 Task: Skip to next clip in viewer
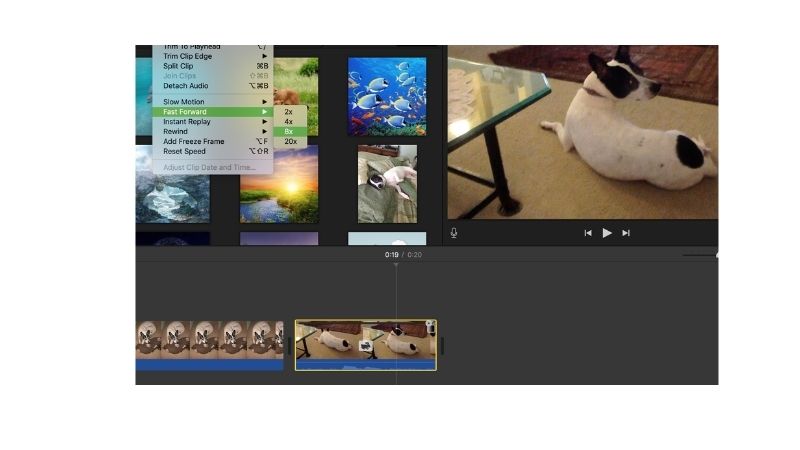[626, 233]
